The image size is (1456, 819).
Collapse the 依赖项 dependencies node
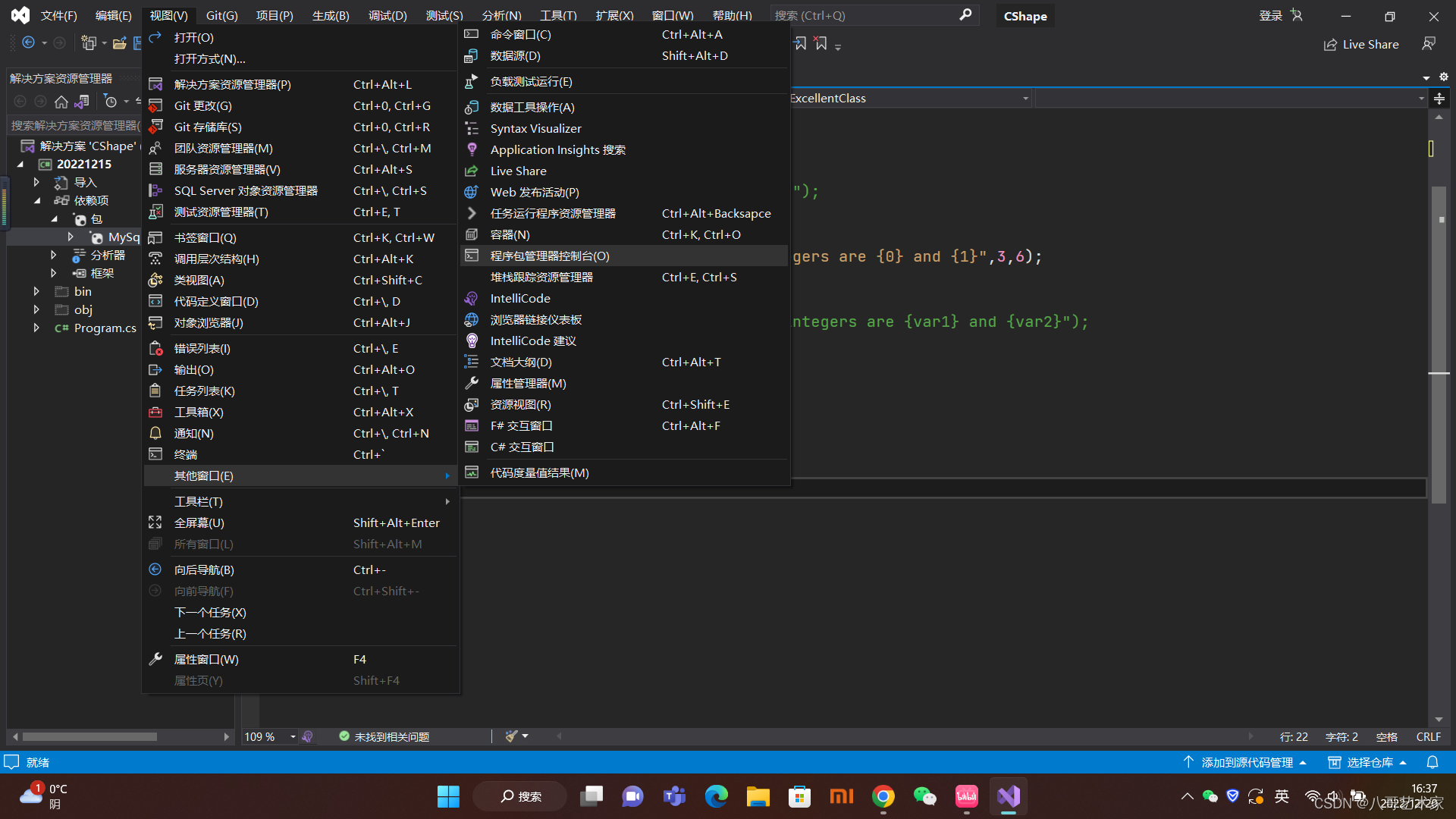click(x=37, y=201)
